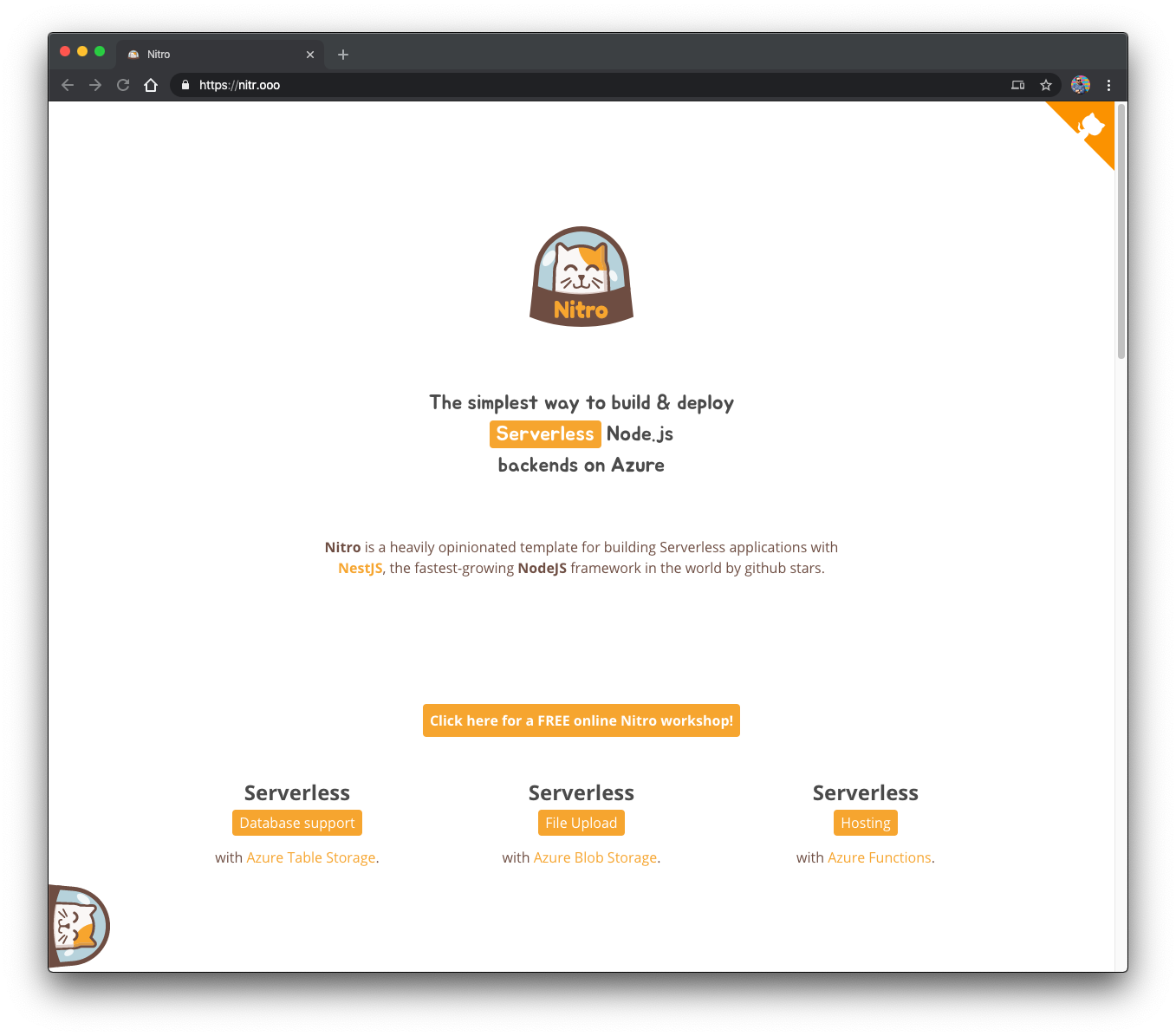Click the address bar URL field
The height and width of the screenshot is (1036, 1176).
(598, 85)
